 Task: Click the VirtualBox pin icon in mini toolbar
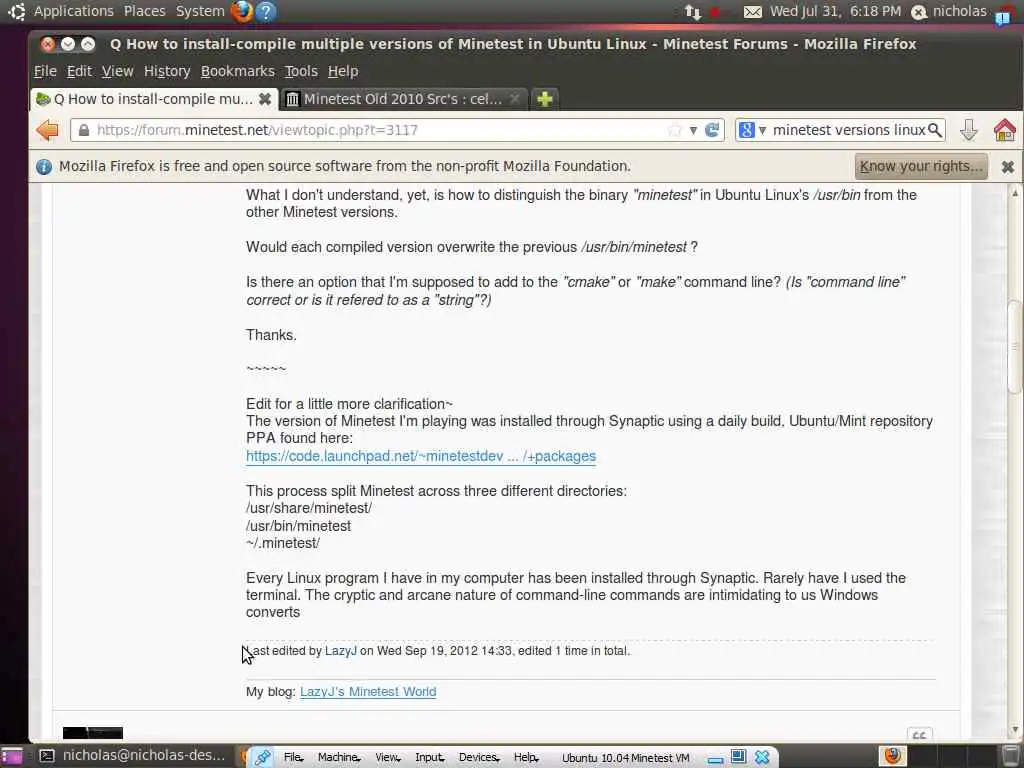[263, 758]
